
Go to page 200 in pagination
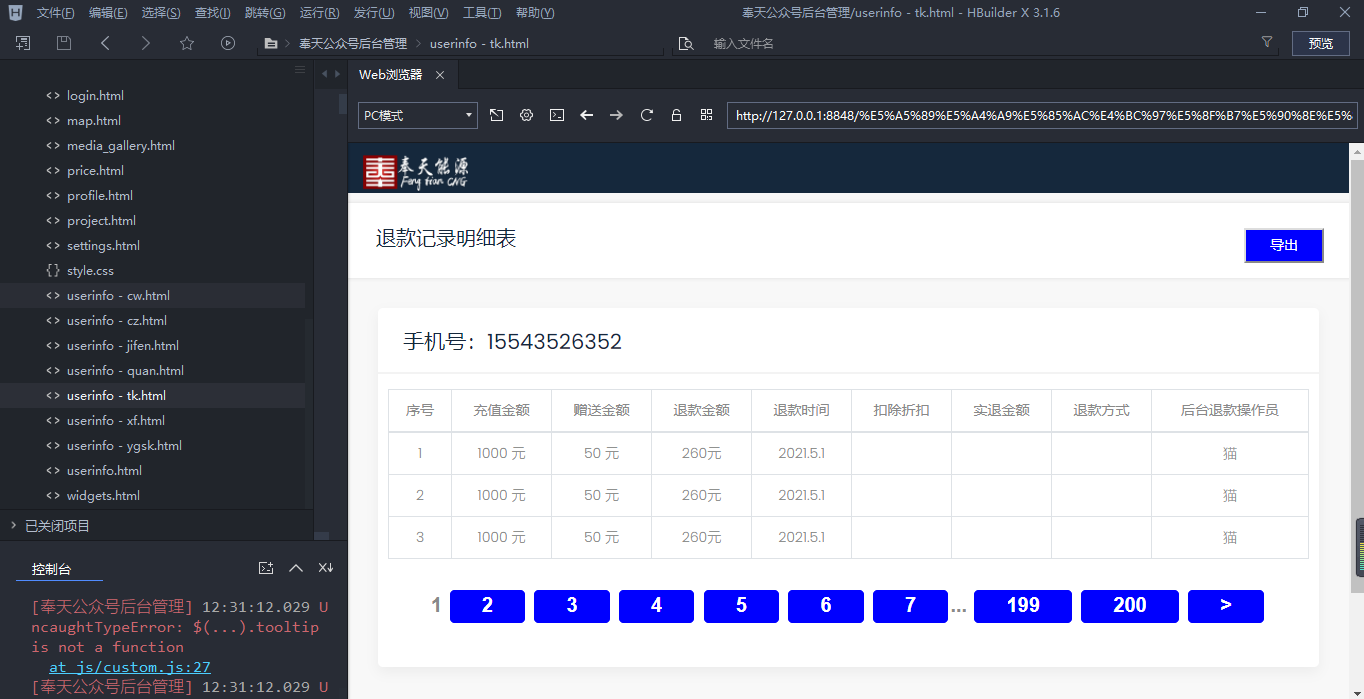(1129, 606)
